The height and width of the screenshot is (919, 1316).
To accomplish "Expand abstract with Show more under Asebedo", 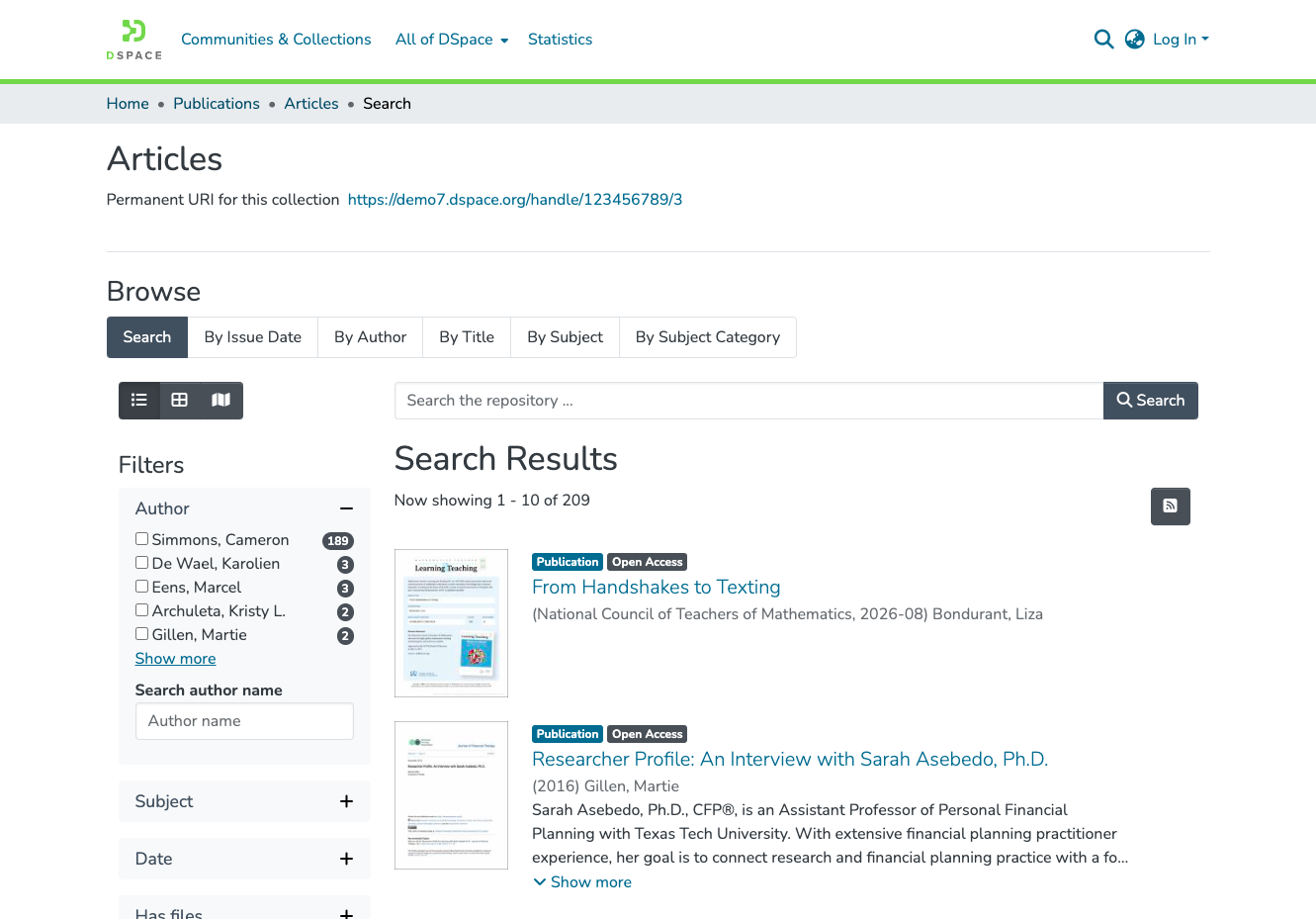I will click(x=582, y=882).
